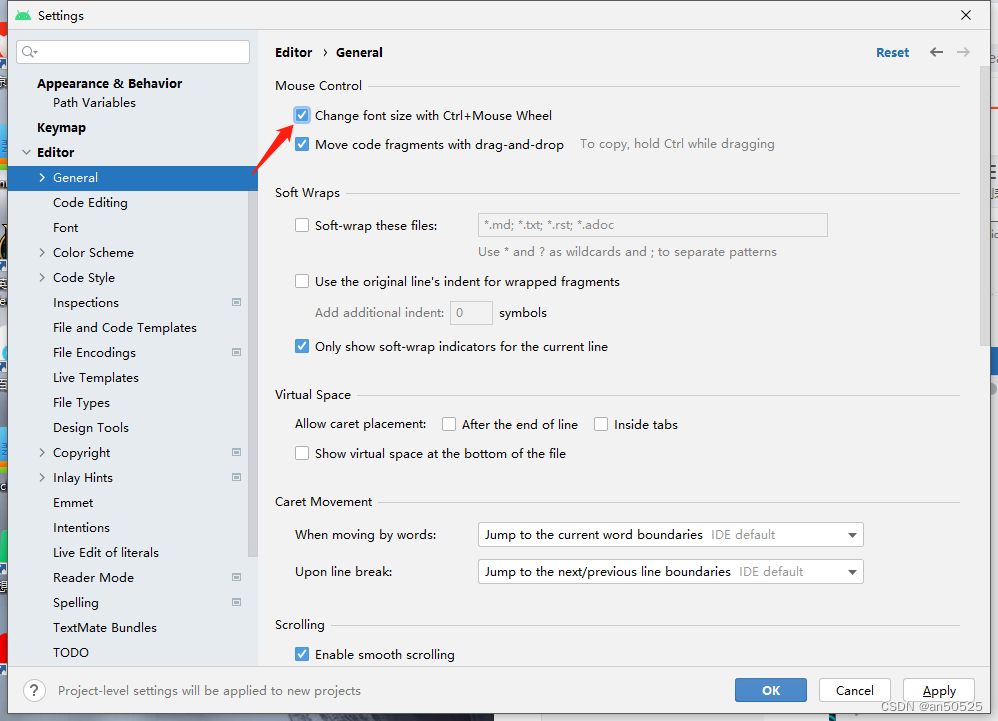
Task: Open When moving by words dropdown
Action: 670,535
